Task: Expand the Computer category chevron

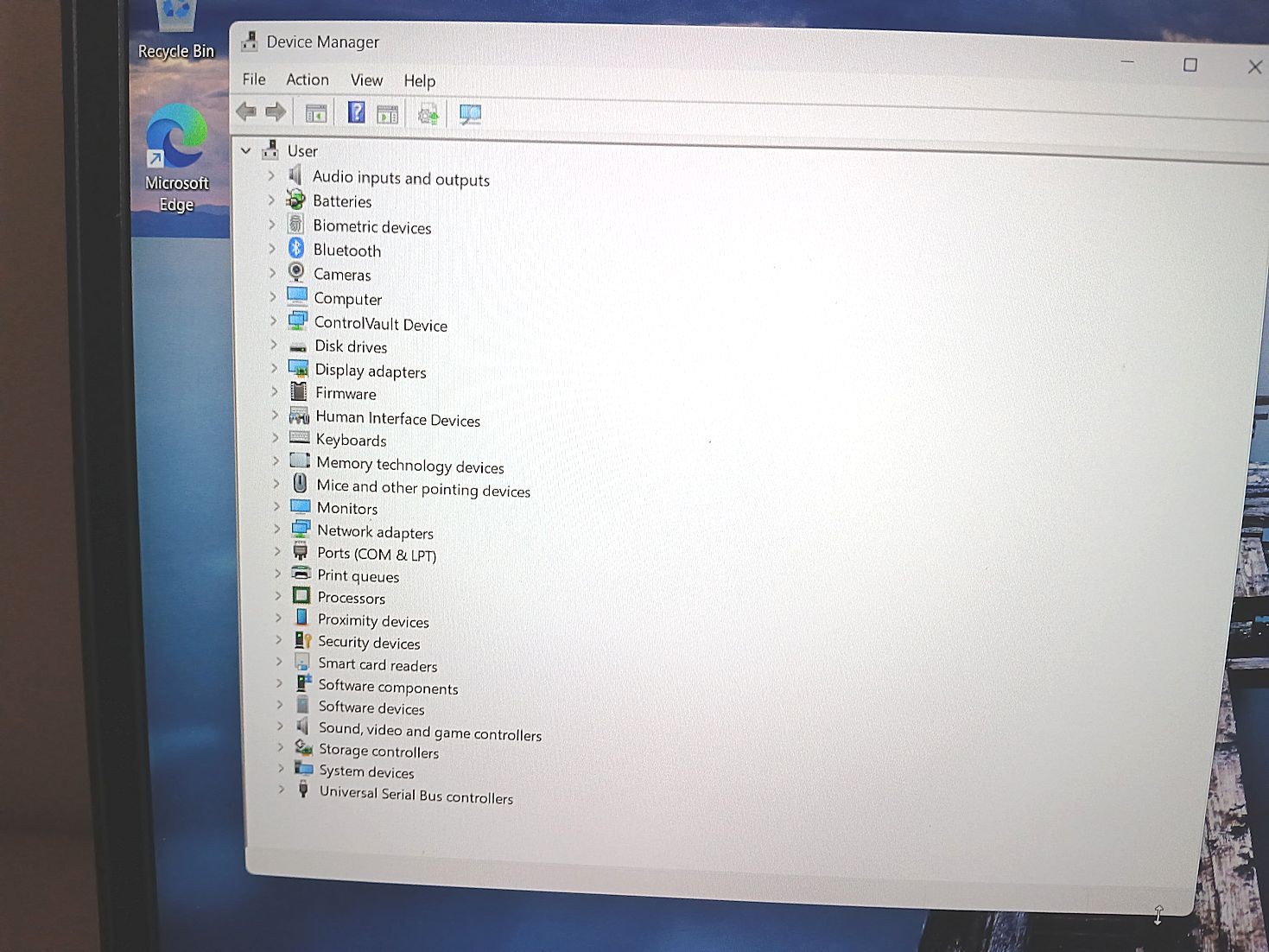Action: point(272,296)
